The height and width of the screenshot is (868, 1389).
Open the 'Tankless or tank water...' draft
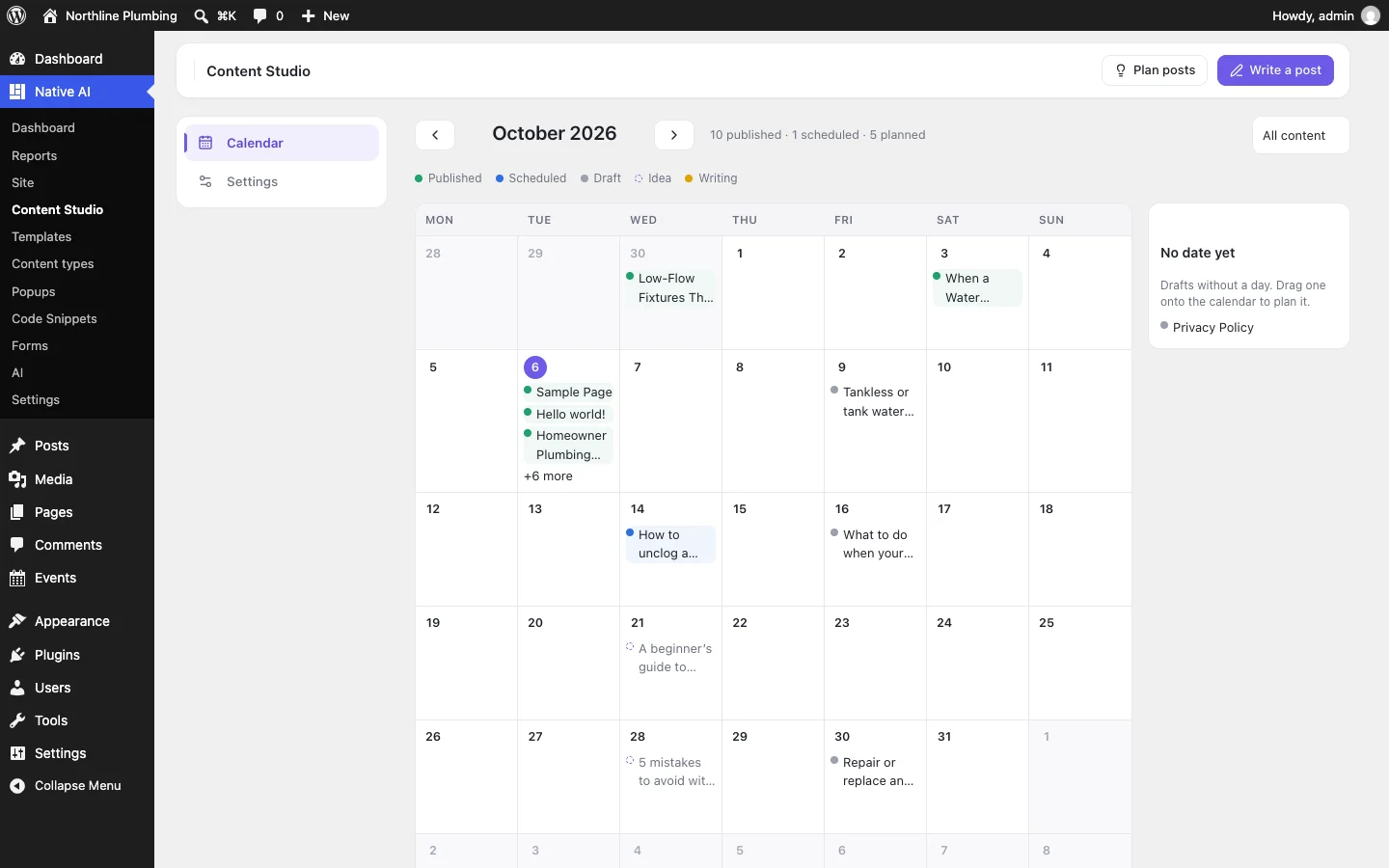click(875, 401)
